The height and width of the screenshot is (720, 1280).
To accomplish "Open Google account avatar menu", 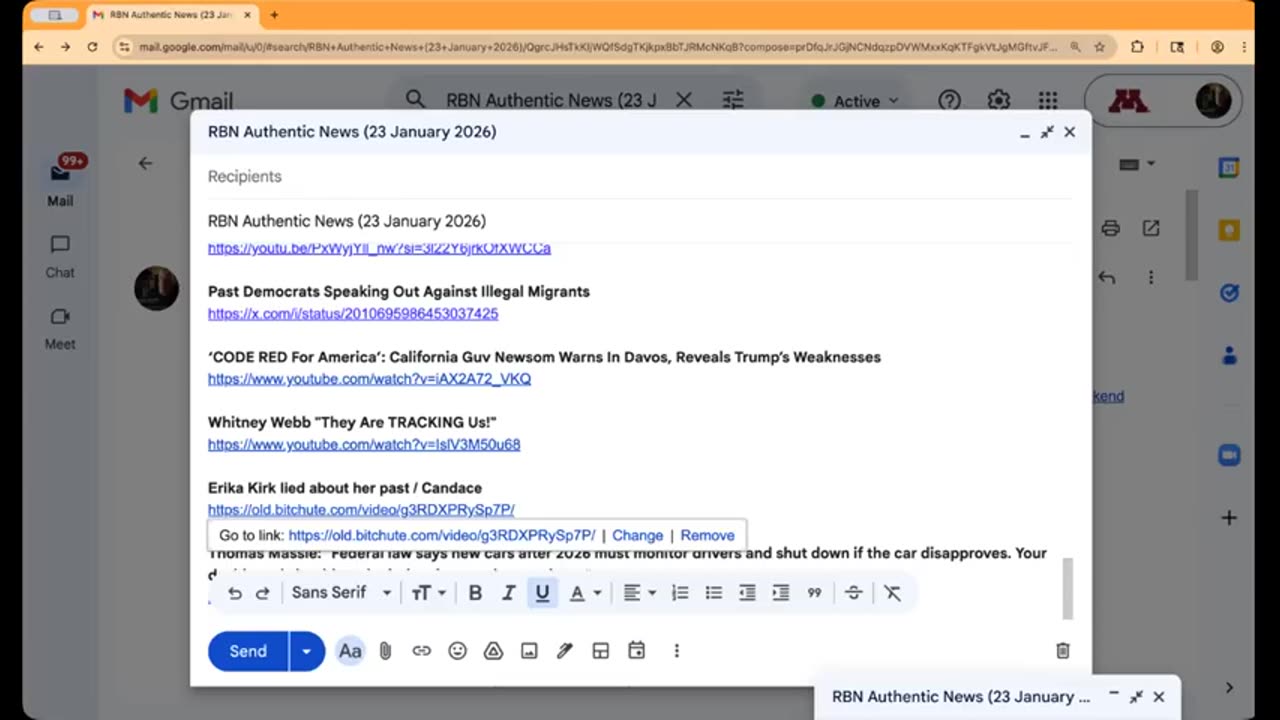I will point(1213,101).
